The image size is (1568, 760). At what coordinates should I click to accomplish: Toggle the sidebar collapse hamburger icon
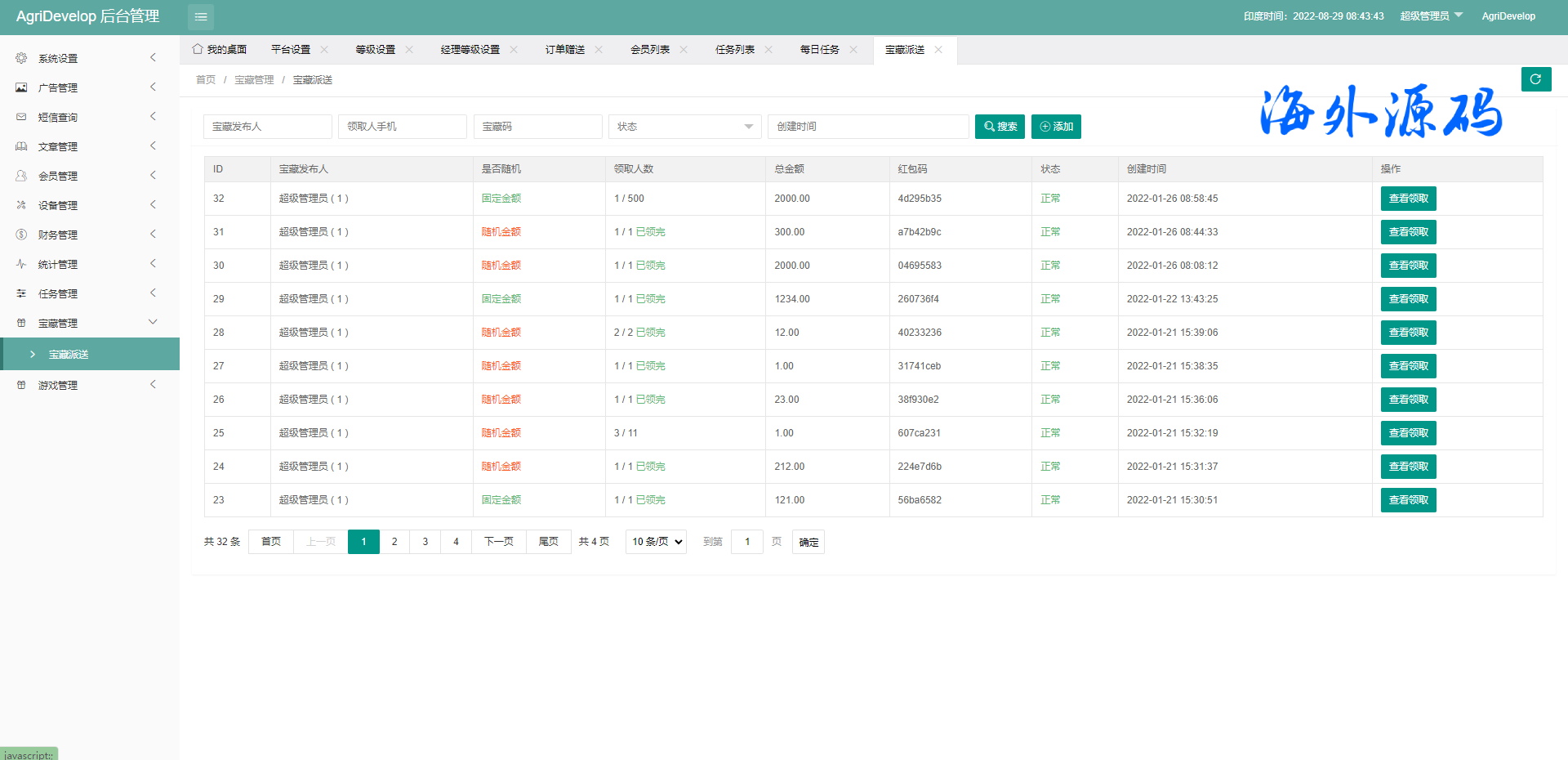tap(201, 16)
